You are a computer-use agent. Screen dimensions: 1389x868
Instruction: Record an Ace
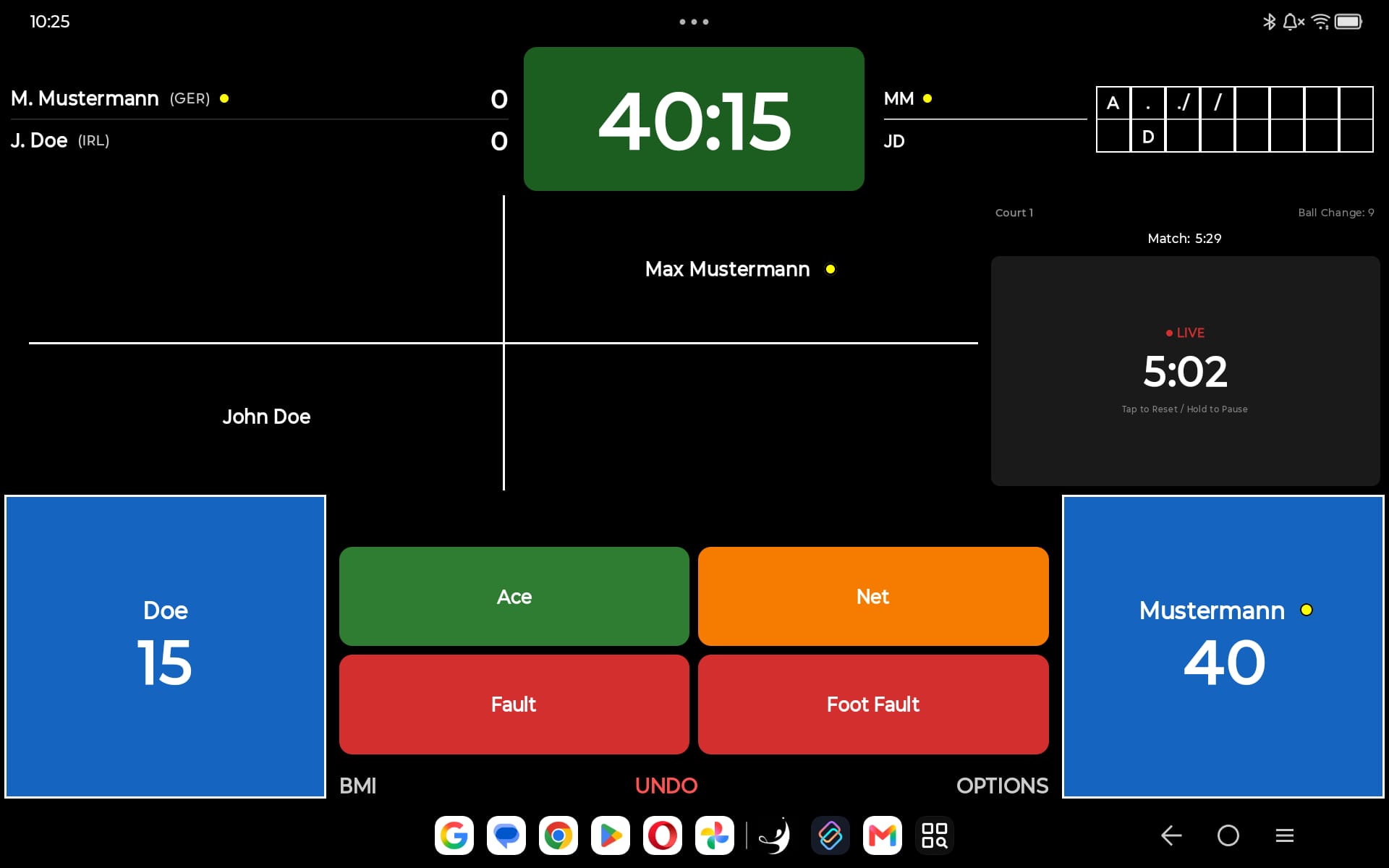514,596
